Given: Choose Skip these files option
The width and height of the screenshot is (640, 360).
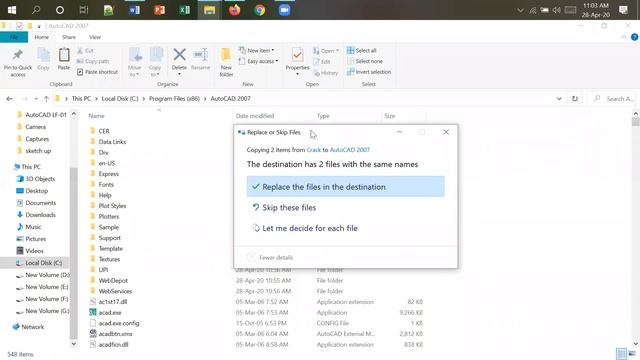Looking at the screenshot, I should coord(284,207).
